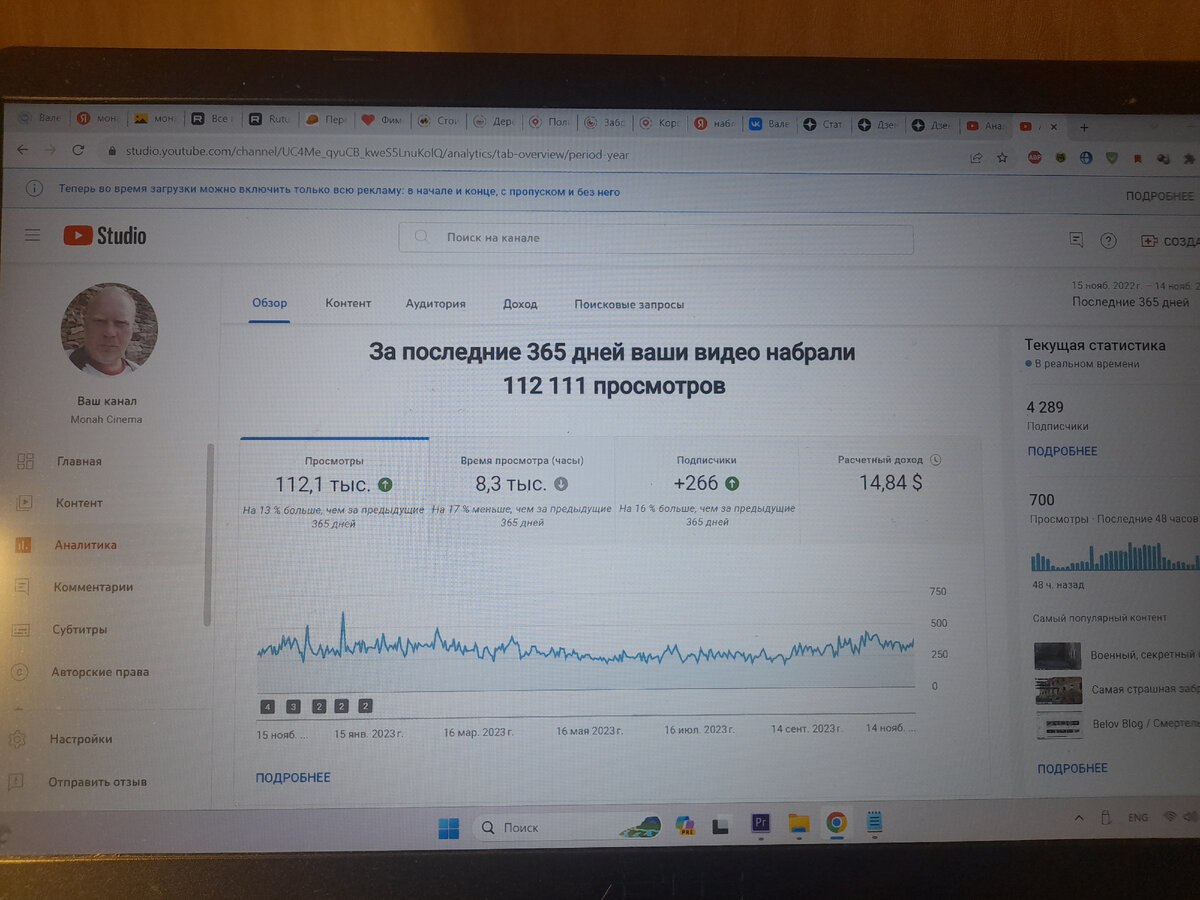Click ПОДРОБНЕЕ under subscriber count 4 289
The image size is (1200, 900).
coord(1062,451)
